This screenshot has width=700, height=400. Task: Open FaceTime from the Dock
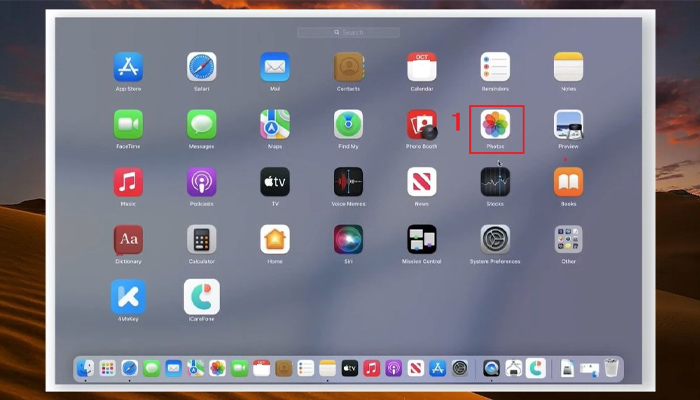(x=240, y=368)
